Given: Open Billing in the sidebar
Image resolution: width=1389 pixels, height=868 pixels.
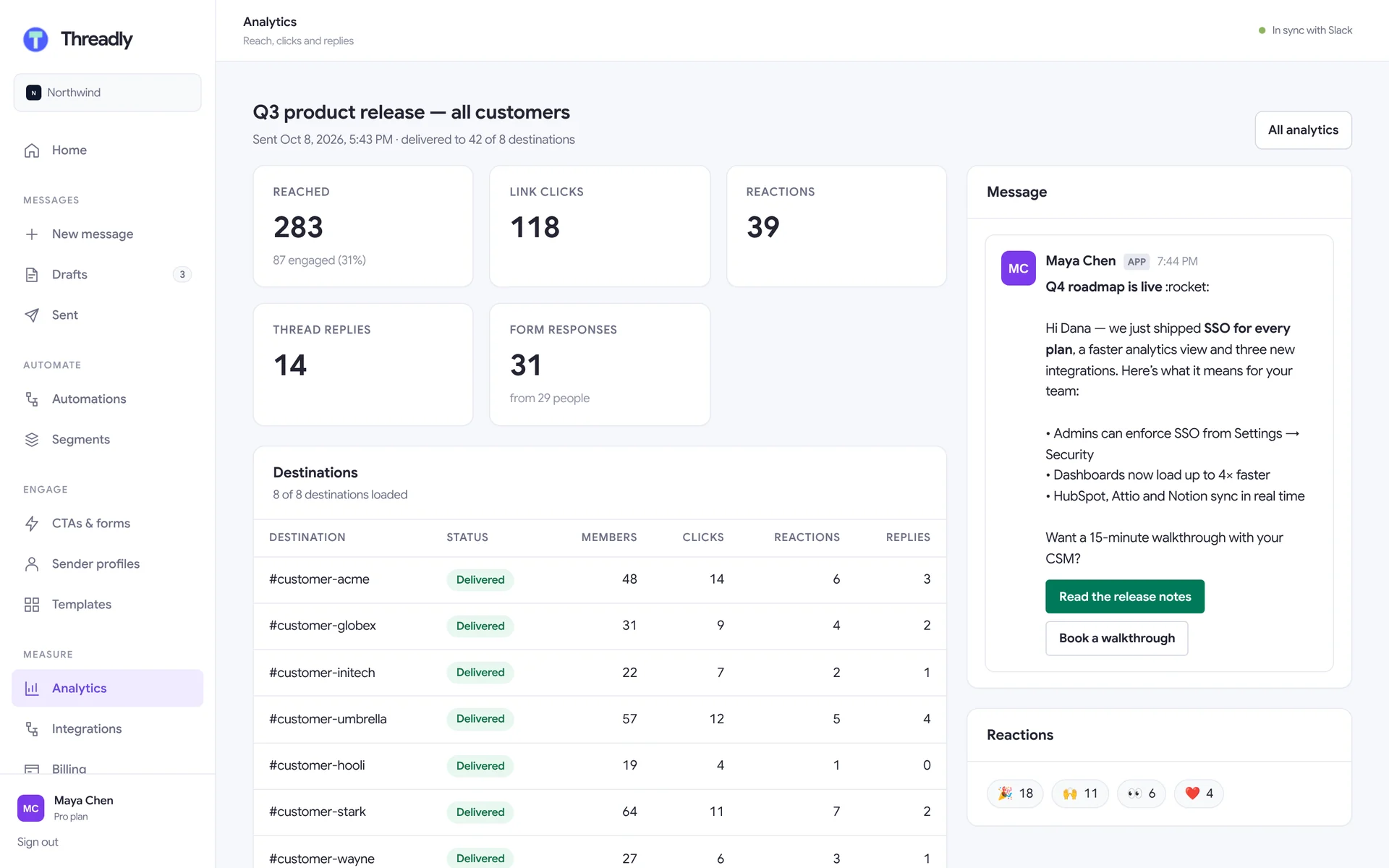Looking at the screenshot, I should 107,768.
